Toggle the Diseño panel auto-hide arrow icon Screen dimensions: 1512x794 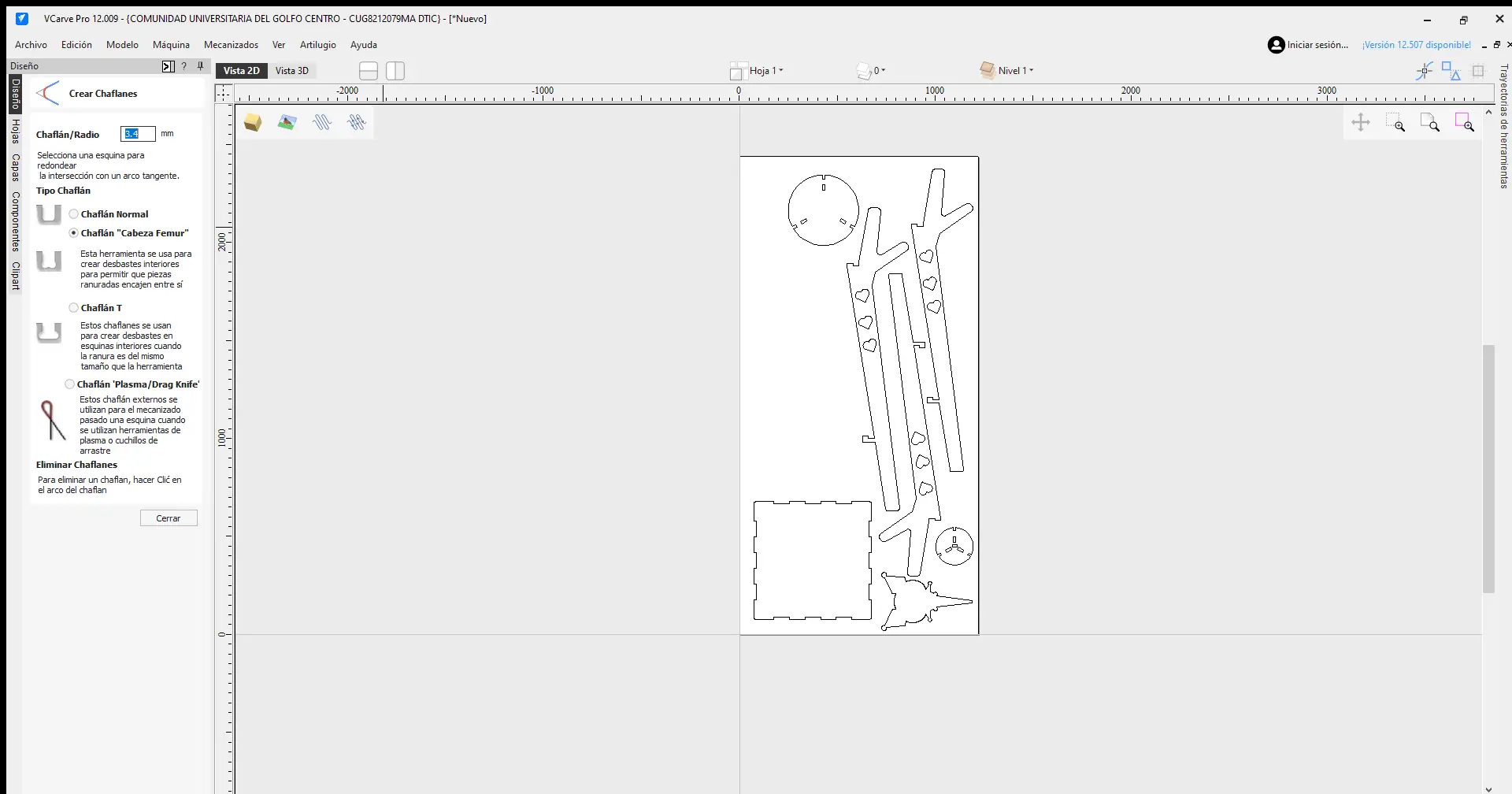168,66
